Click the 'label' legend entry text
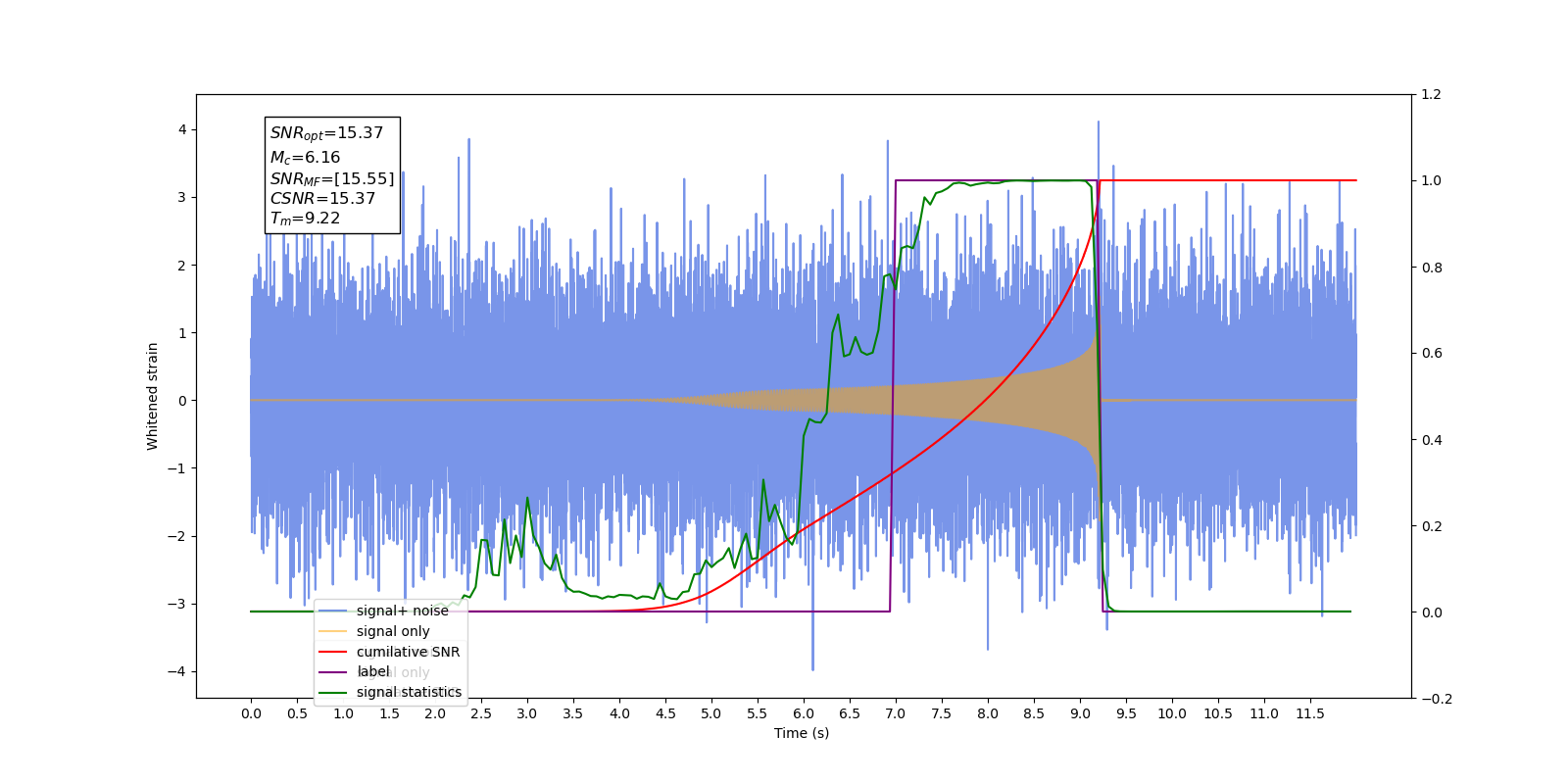Image resolution: width=1568 pixels, height=784 pixels. click(373, 671)
